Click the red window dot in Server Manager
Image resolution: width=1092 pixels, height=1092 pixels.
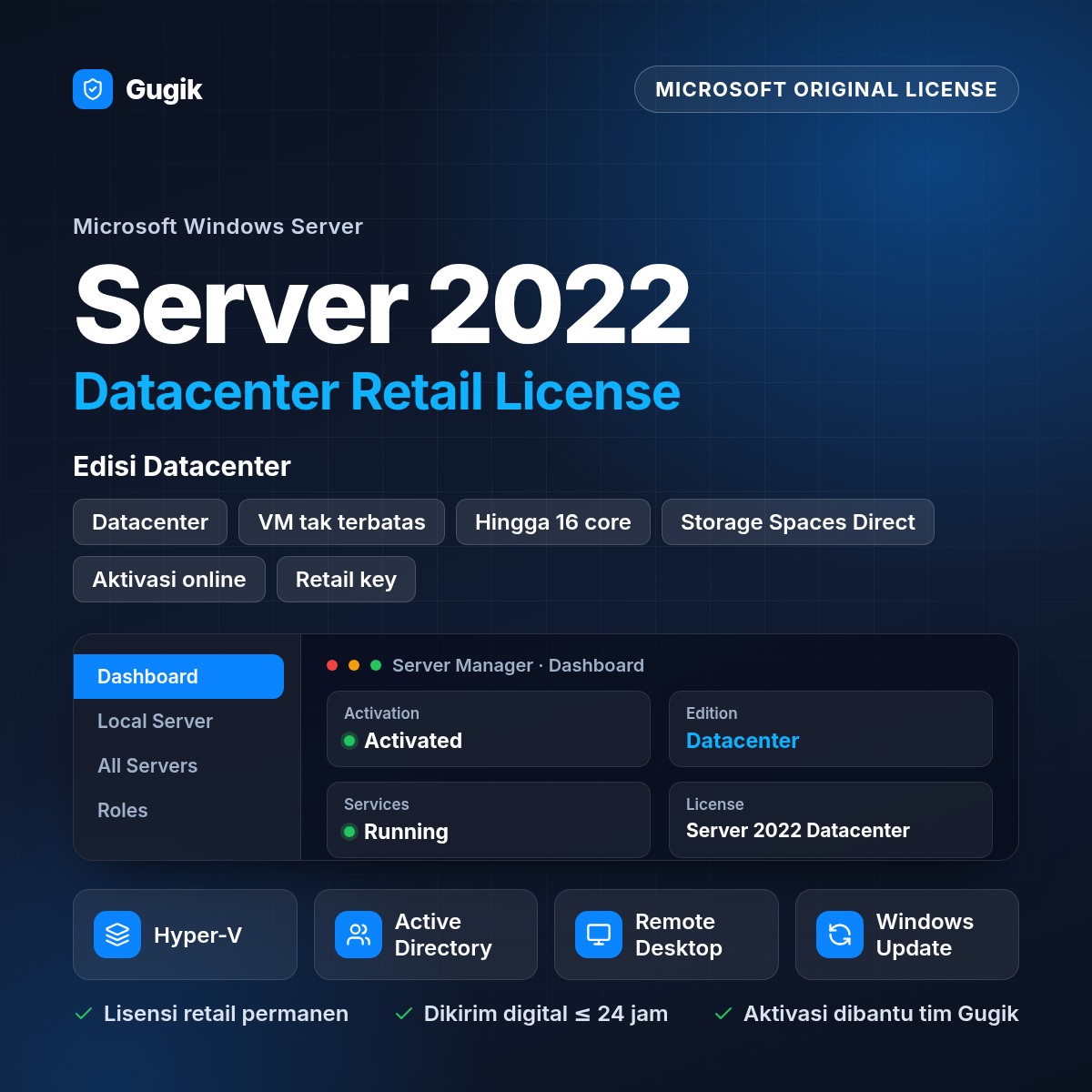point(332,665)
